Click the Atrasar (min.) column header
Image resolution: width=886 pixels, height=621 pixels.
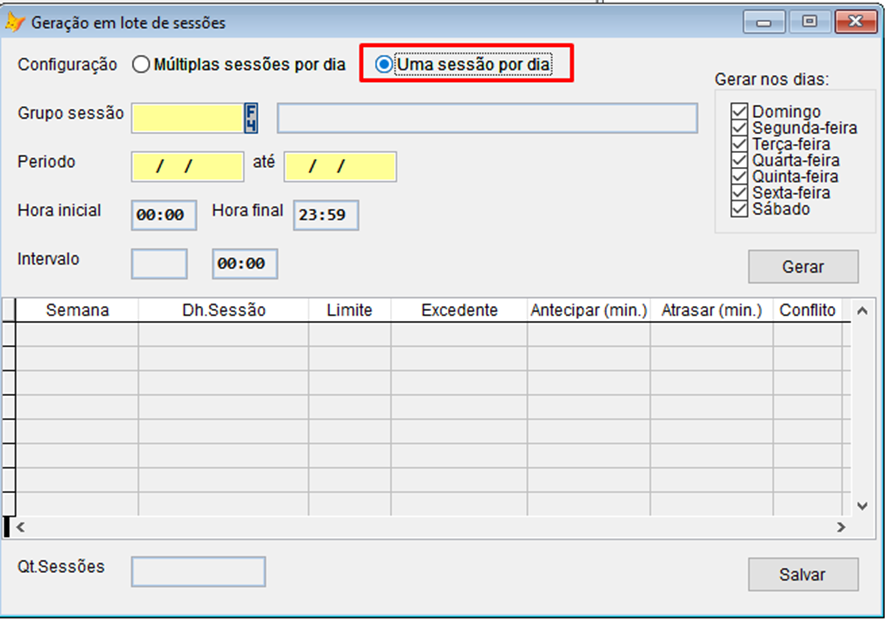click(x=712, y=310)
